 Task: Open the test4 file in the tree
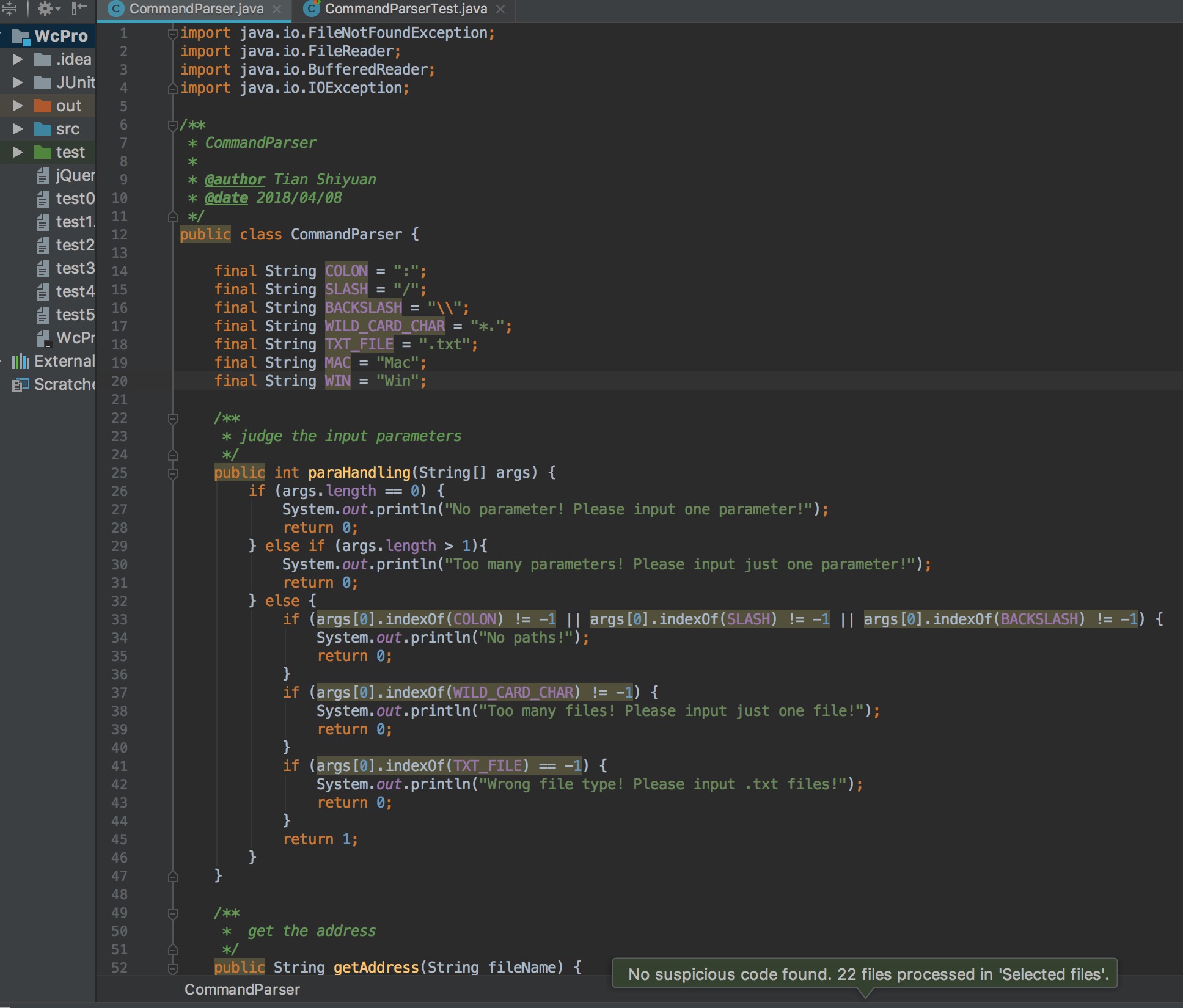pyautogui.click(x=66, y=291)
